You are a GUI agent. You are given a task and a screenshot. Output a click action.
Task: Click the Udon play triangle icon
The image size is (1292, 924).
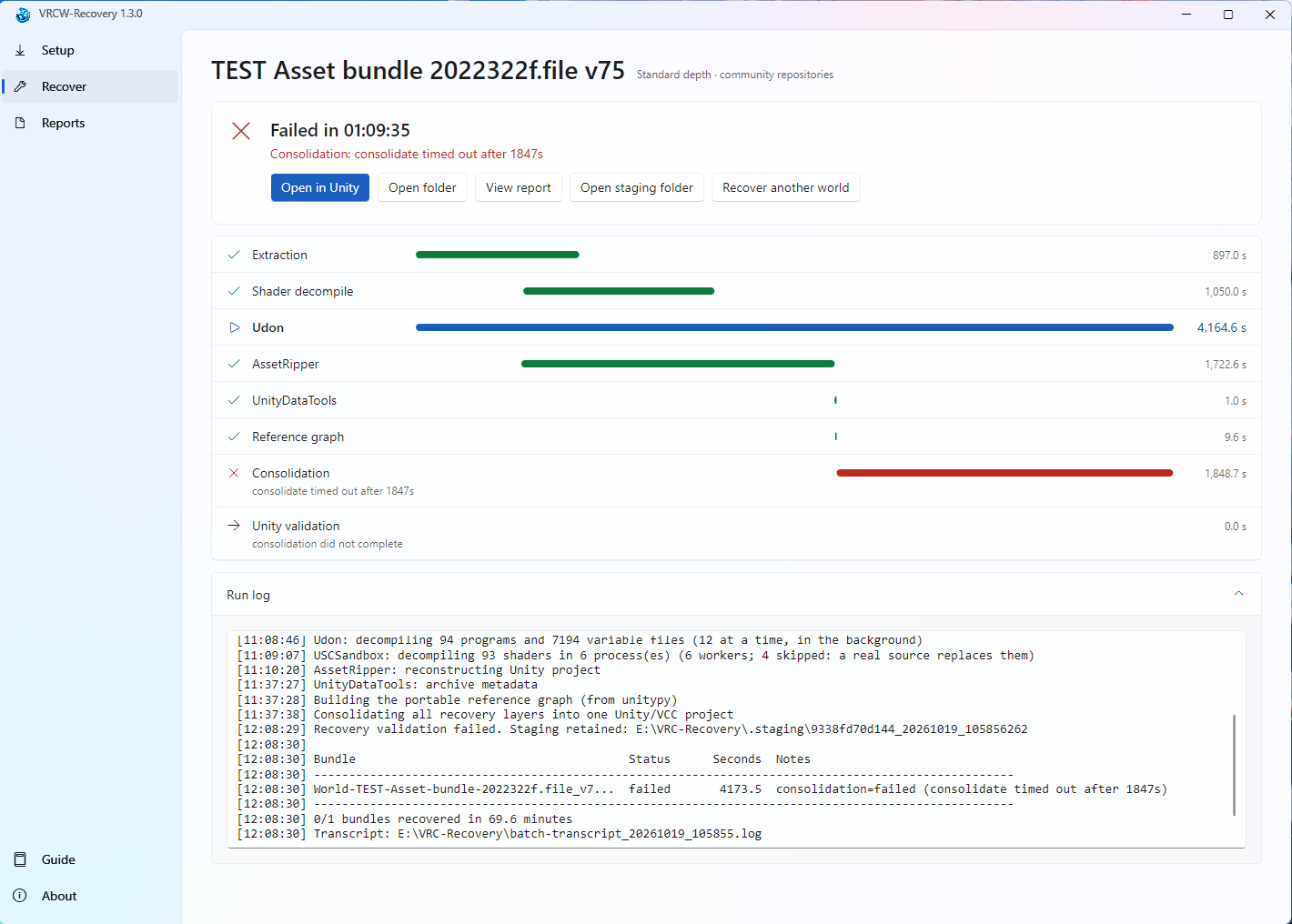click(234, 327)
